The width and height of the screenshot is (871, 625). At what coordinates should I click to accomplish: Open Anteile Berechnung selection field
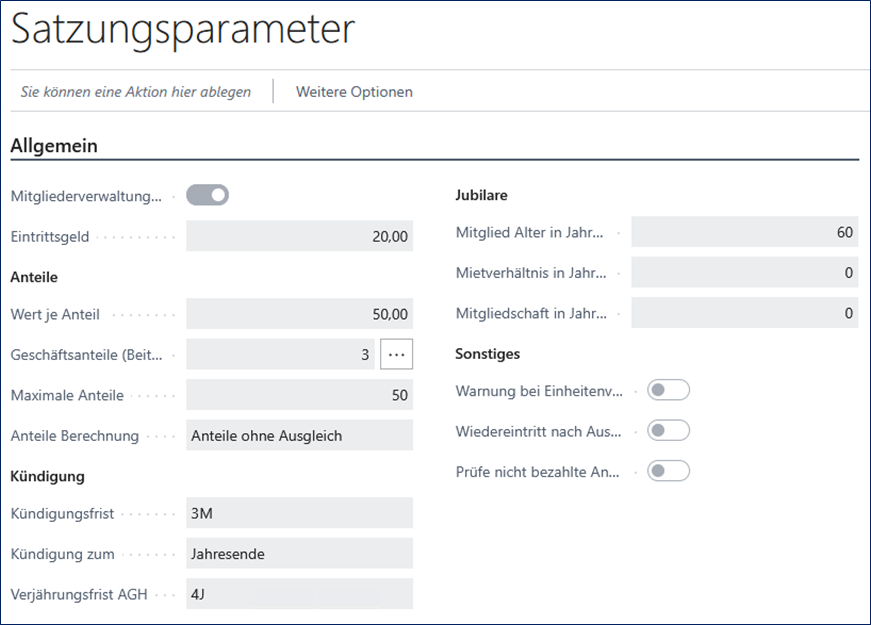pos(299,435)
